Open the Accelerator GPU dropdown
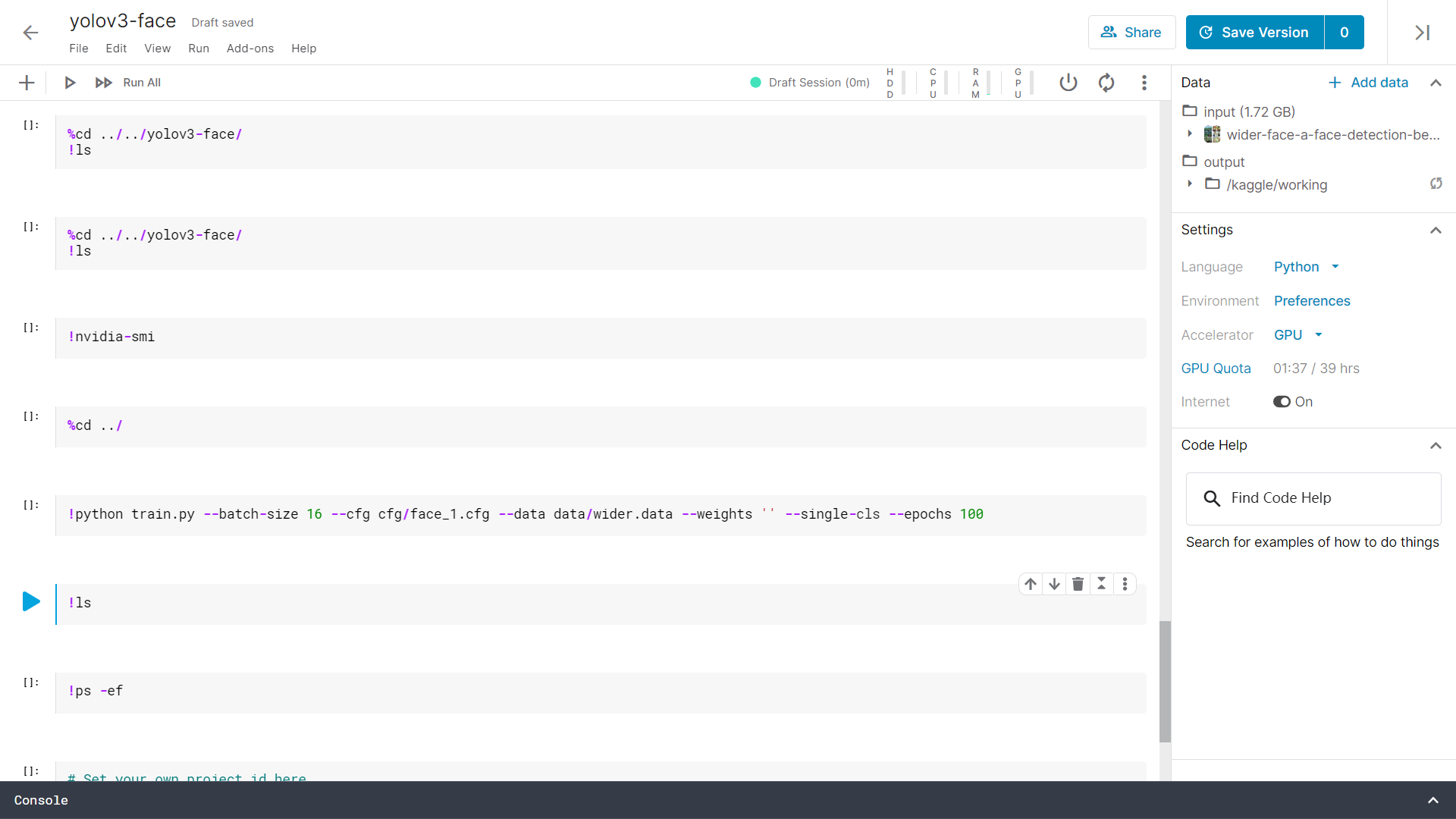Screen dimensions: 1456x819 tap(1298, 335)
